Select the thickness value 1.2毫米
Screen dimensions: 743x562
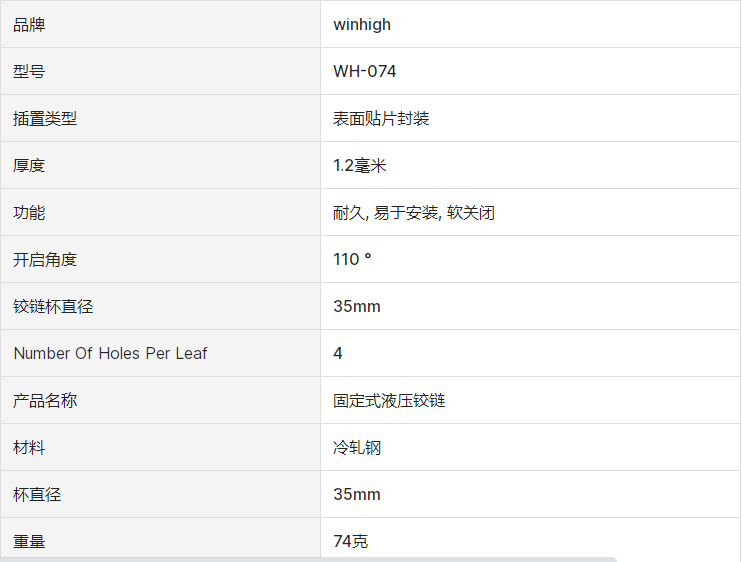pos(359,166)
